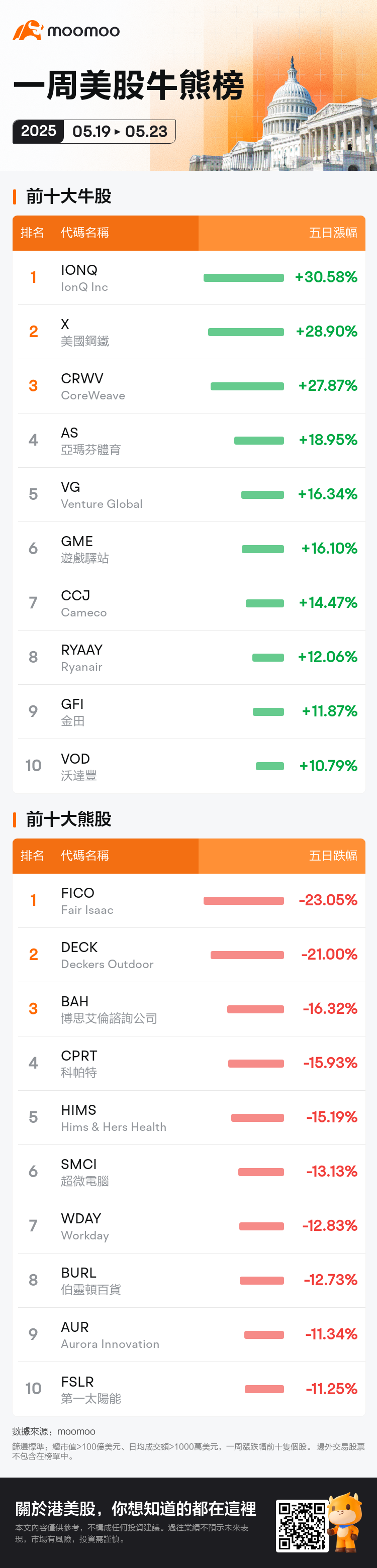Select the 五日跌幅 column header
Viewport: 377px width, 1568px height.
click(333, 855)
